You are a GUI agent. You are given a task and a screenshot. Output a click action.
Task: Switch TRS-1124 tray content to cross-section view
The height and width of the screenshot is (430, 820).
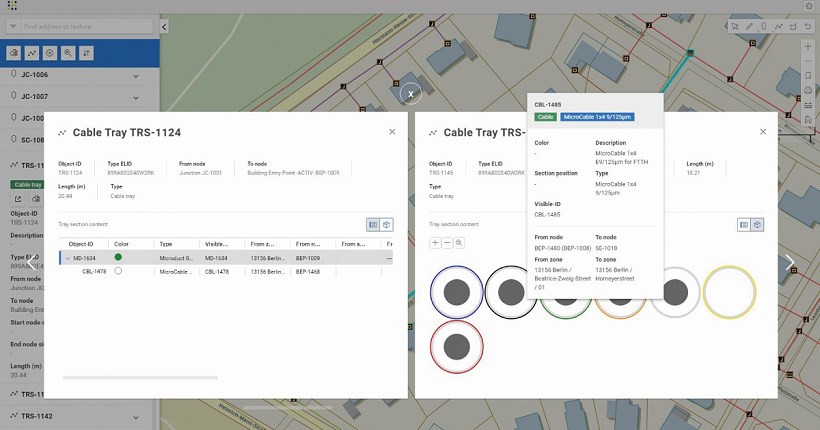coord(386,225)
